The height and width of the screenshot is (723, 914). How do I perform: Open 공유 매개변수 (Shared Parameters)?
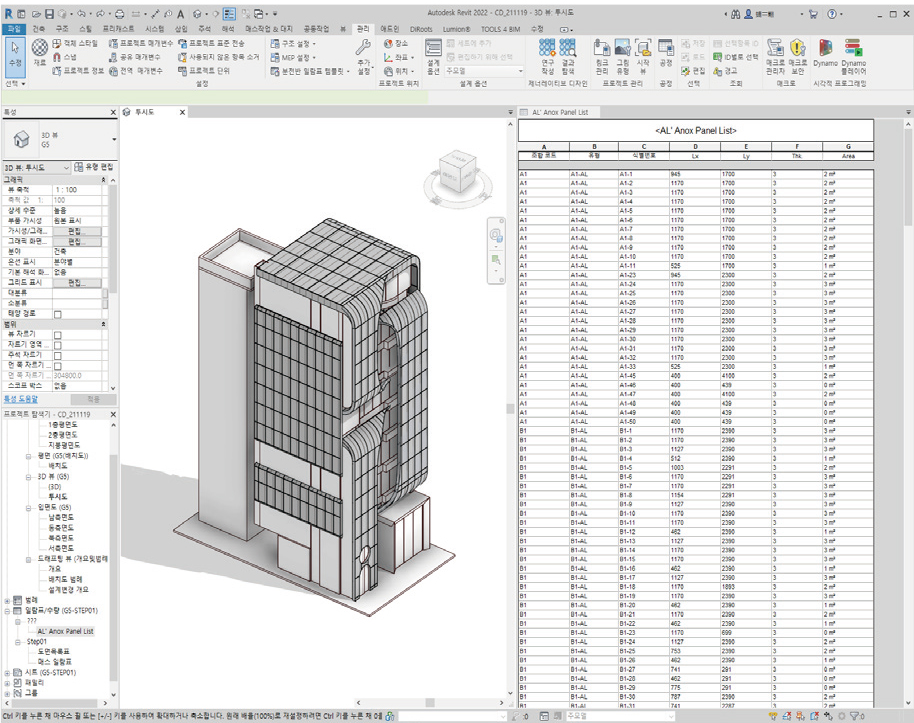[134, 57]
